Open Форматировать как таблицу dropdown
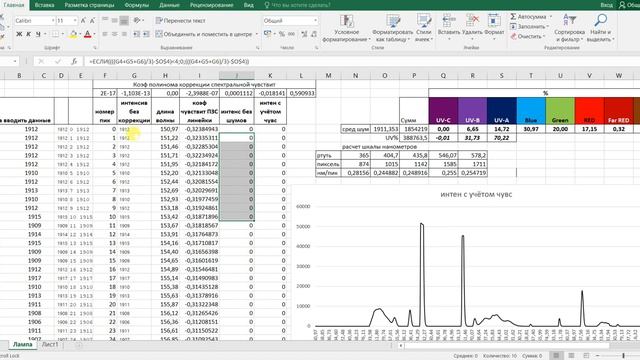640x360 pixels. click(x=393, y=28)
